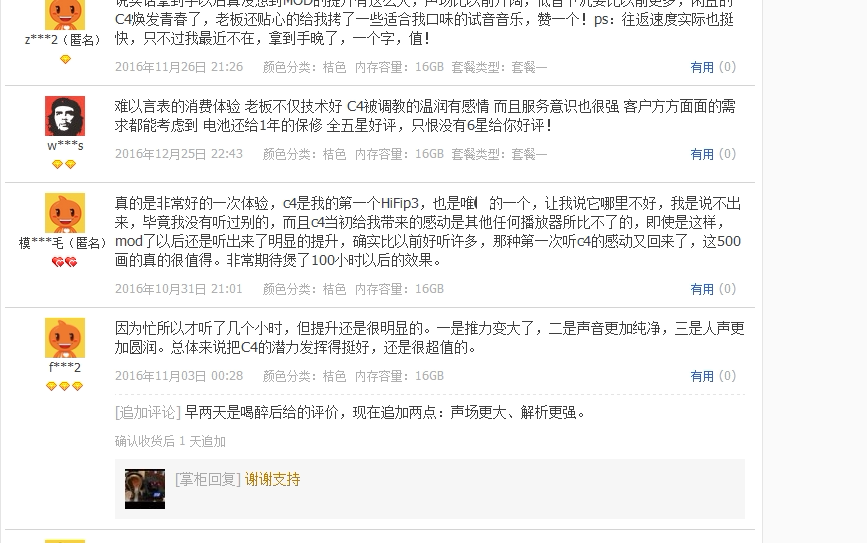Click the orange mascot avatar of f***2
This screenshot has width=867, height=543.
point(65,338)
